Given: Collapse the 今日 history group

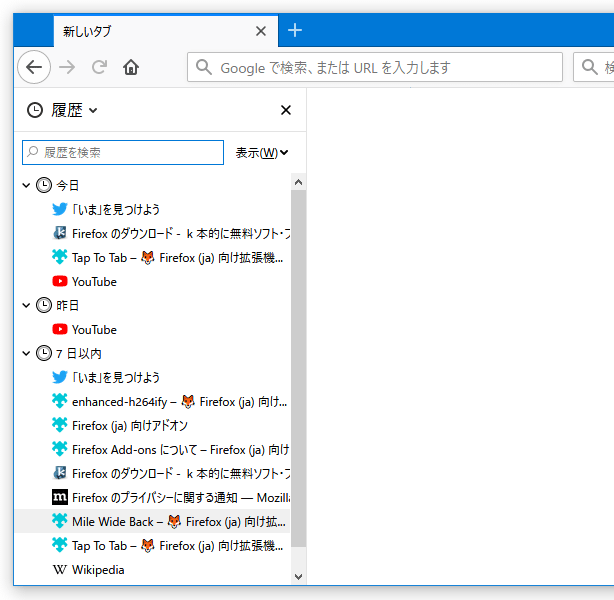Looking at the screenshot, I should pyautogui.click(x=26, y=185).
